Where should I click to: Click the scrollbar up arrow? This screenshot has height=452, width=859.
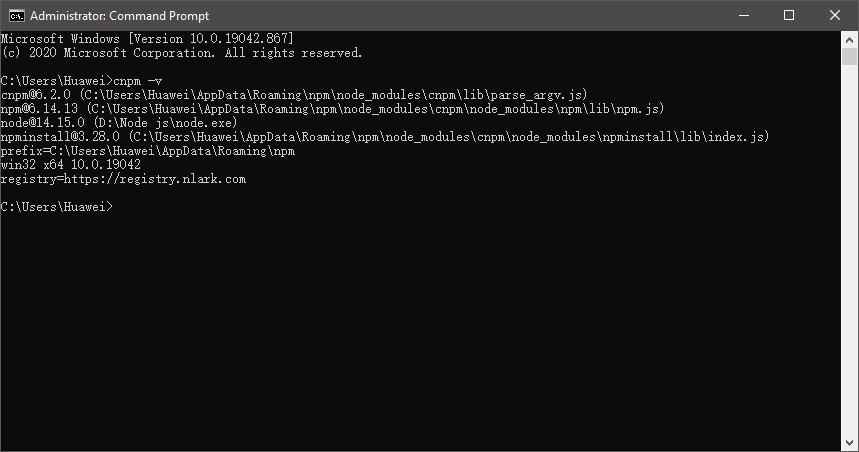[850, 39]
